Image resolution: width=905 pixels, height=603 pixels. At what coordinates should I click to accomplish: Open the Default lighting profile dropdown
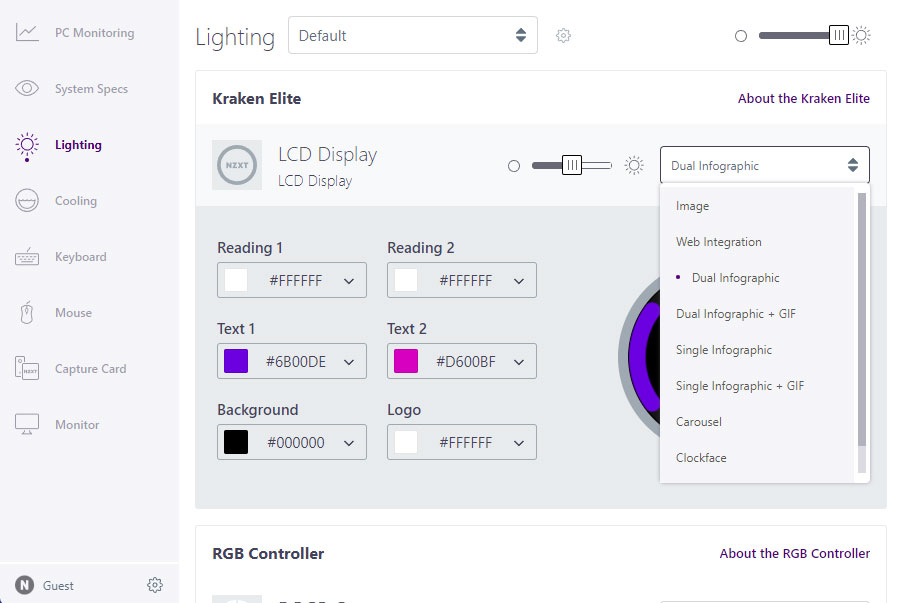pos(413,35)
